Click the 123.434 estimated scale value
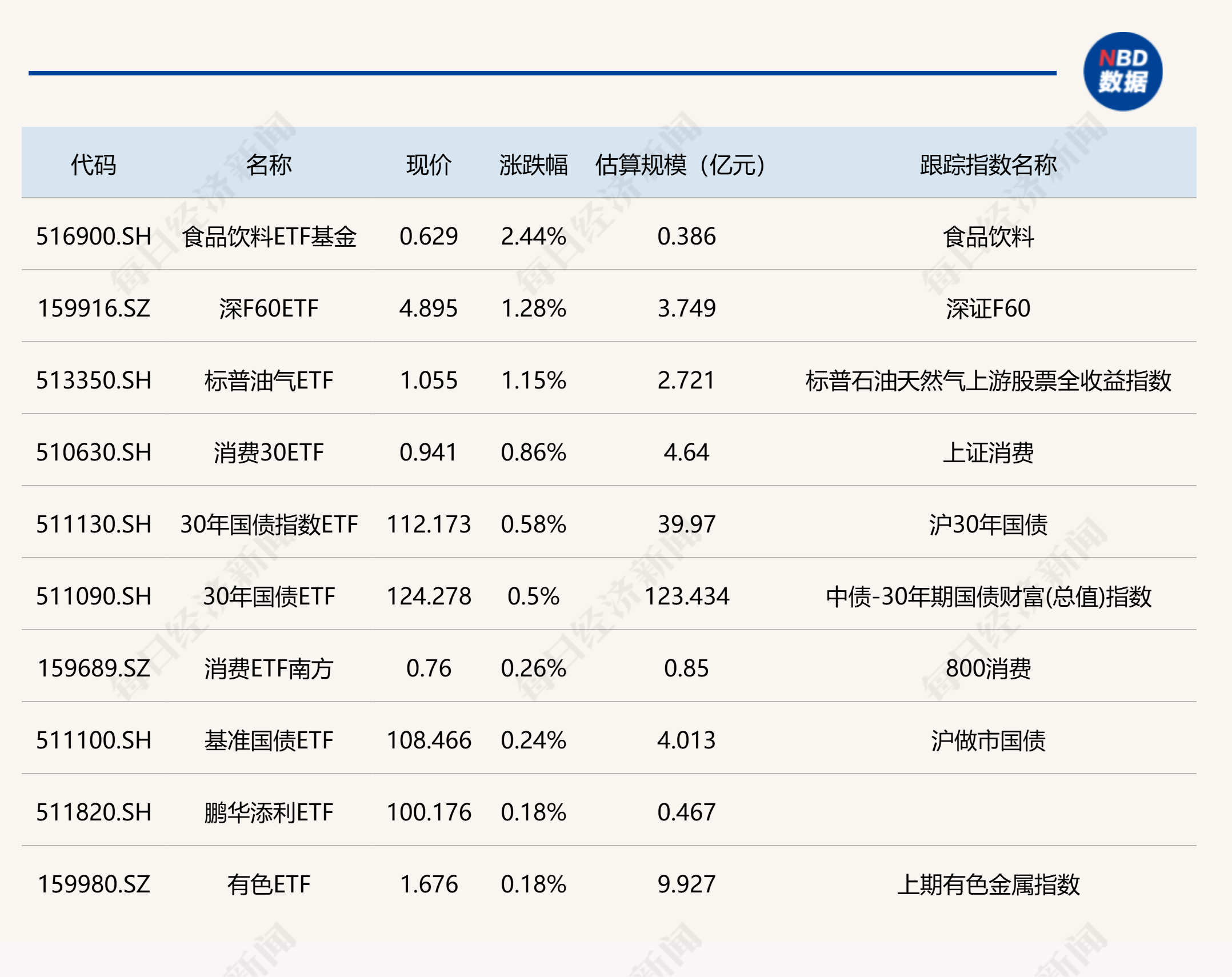 [686, 596]
